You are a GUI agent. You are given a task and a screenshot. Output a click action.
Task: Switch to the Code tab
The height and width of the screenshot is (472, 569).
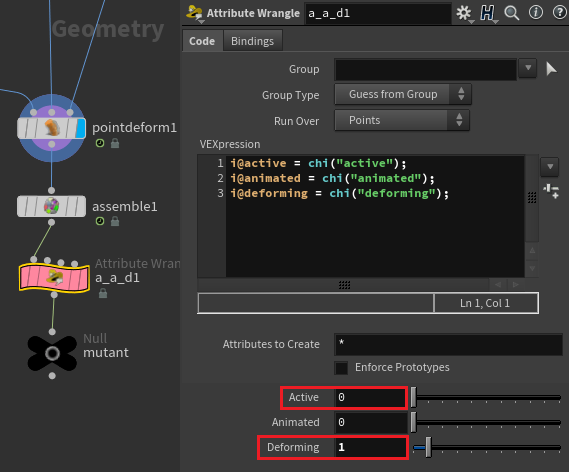click(202, 41)
